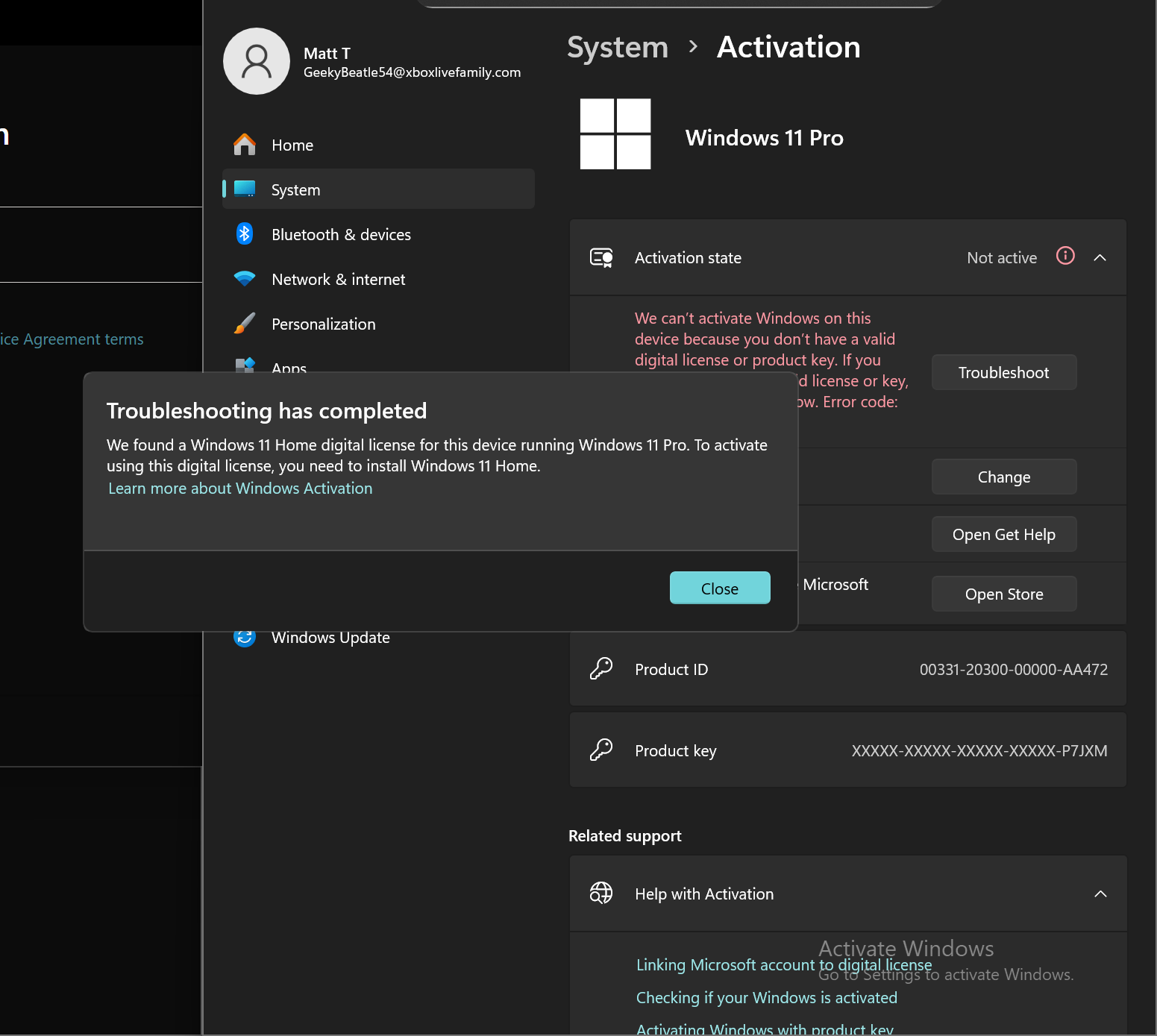
Task: Collapse the Activation state section
Action: (x=1100, y=257)
